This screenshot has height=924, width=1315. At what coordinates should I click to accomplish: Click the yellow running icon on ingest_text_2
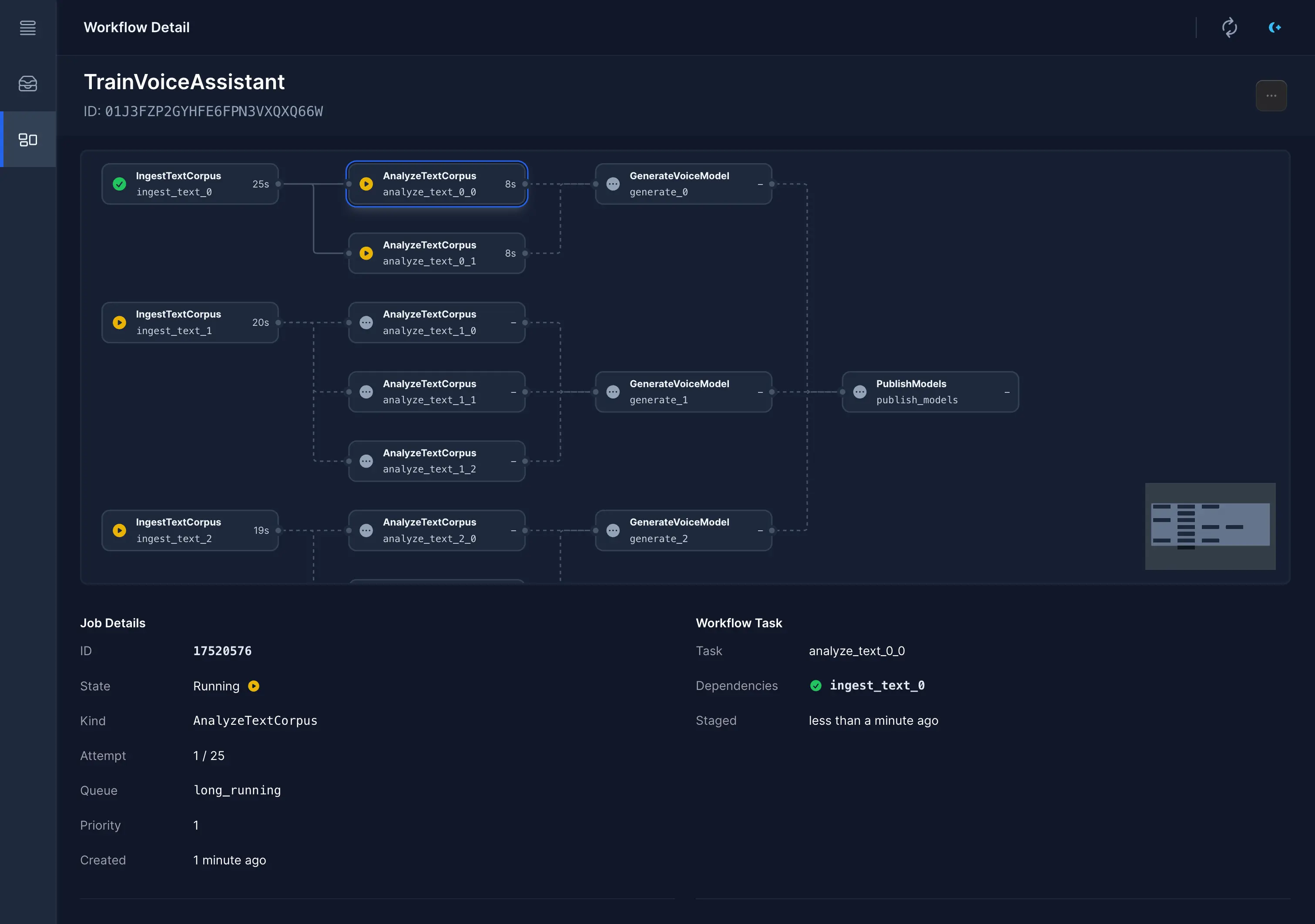tap(120, 530)
